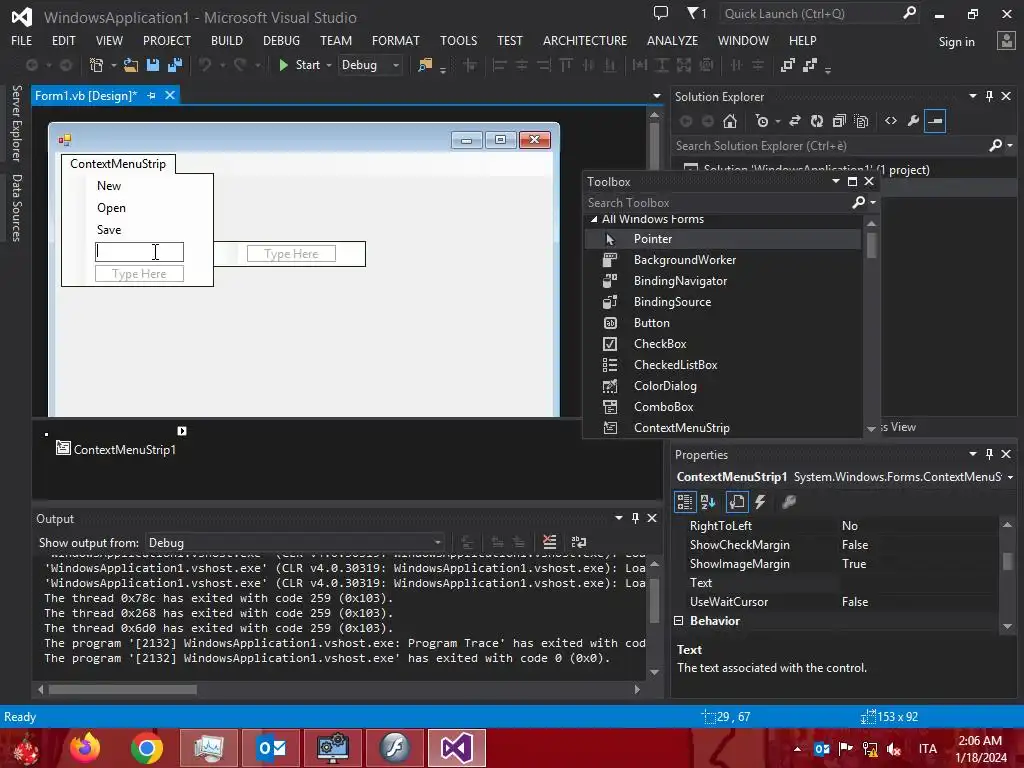Click the Toolbox vertical scrollbar thumb
Image resolution: width=1024 pixels, height=768 pixels.
pyautogui.click(x=871, y=246)
